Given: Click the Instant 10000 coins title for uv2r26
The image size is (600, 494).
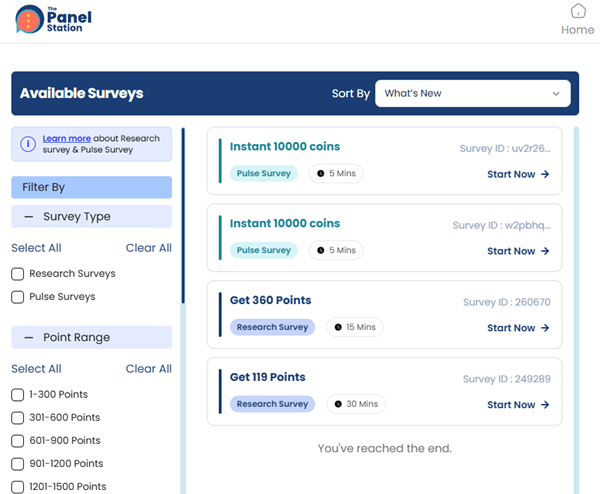Looking at the screenshot, I should [x=285, y=147].
